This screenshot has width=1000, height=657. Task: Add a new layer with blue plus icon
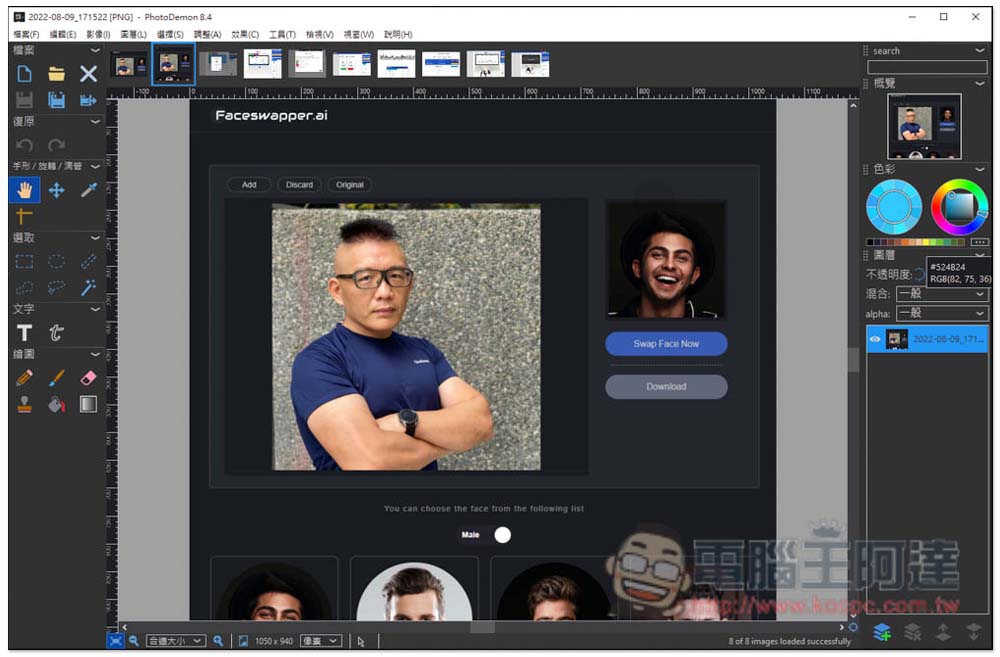tap(882, 632)
